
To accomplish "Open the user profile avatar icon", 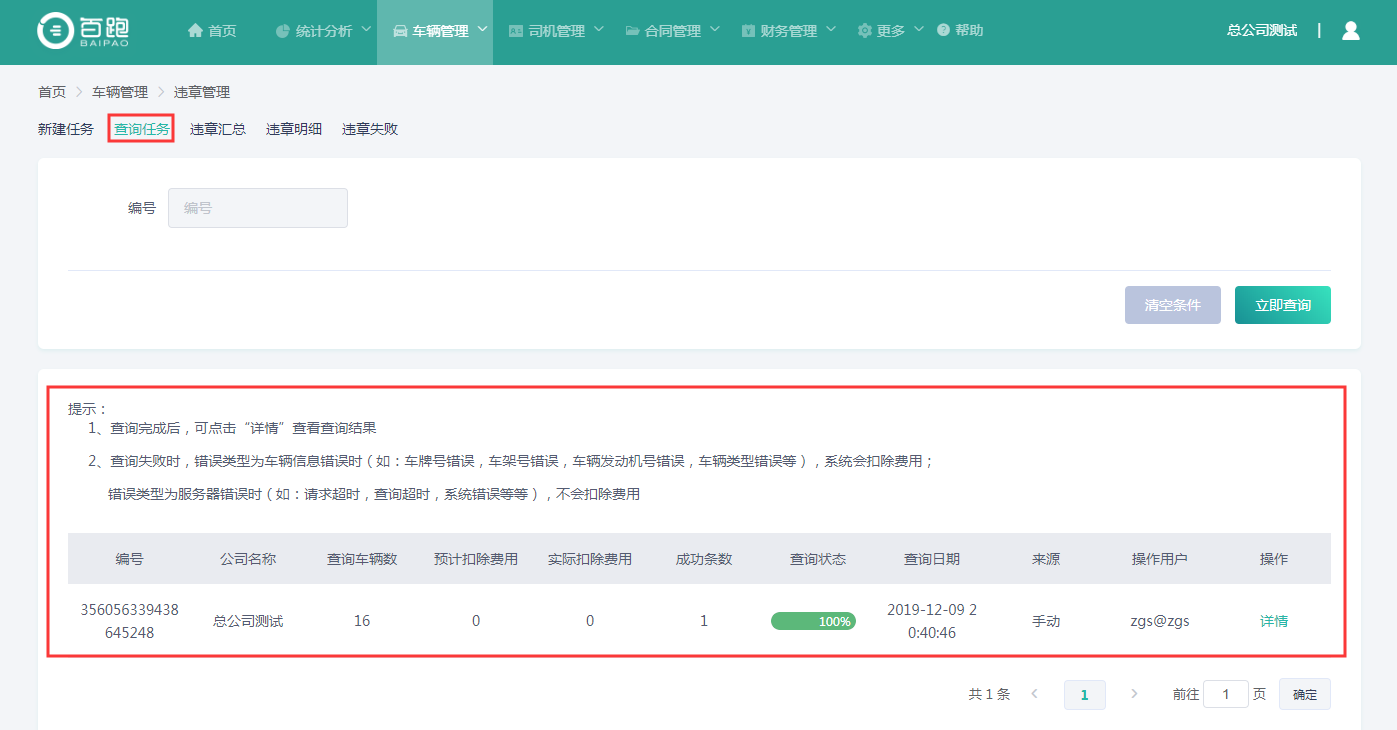I will pyautogui.click(x=1350, y=30).
